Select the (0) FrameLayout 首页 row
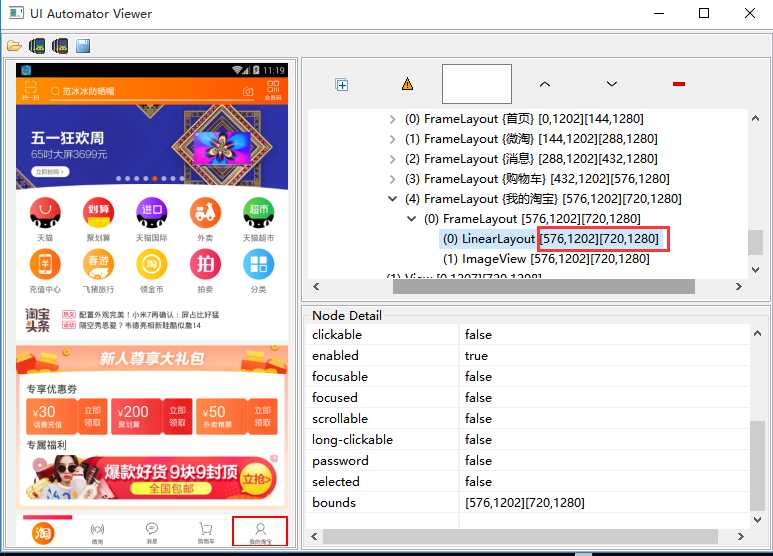Viewport: 773px width, 556px height. 524,119
